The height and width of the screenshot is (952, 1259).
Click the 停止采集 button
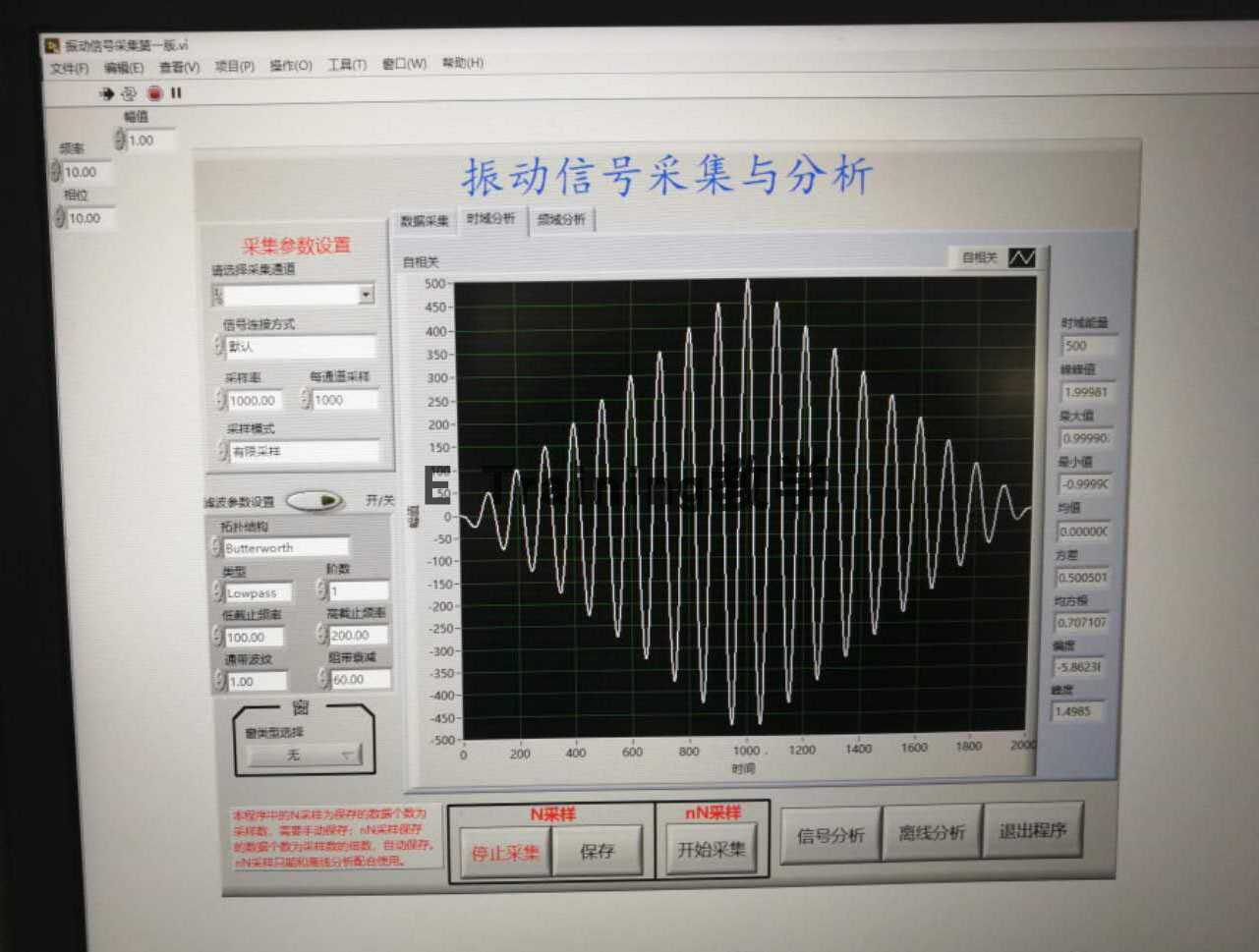pos(505,853)
